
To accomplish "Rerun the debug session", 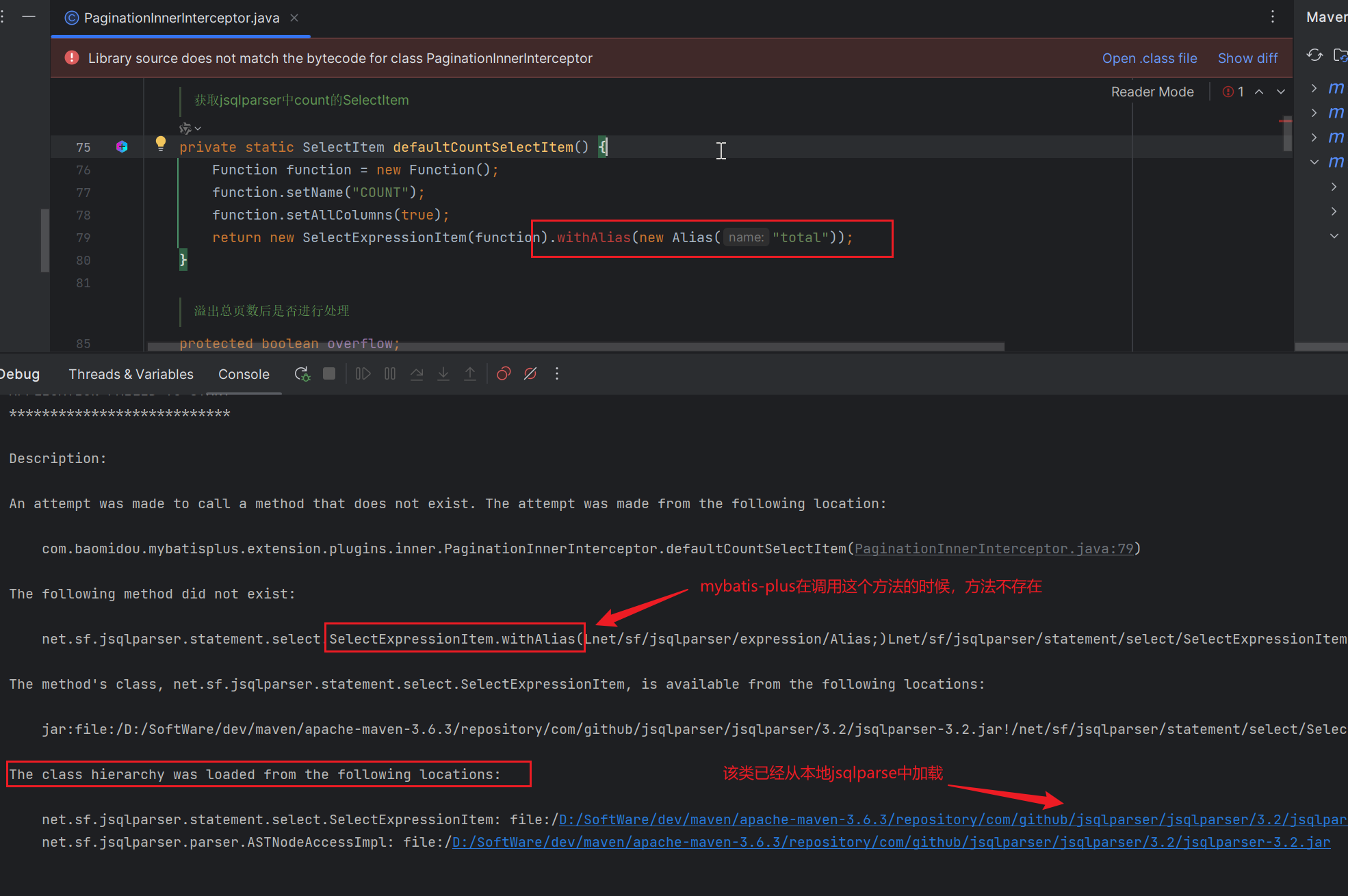I will tap(302, 373).
